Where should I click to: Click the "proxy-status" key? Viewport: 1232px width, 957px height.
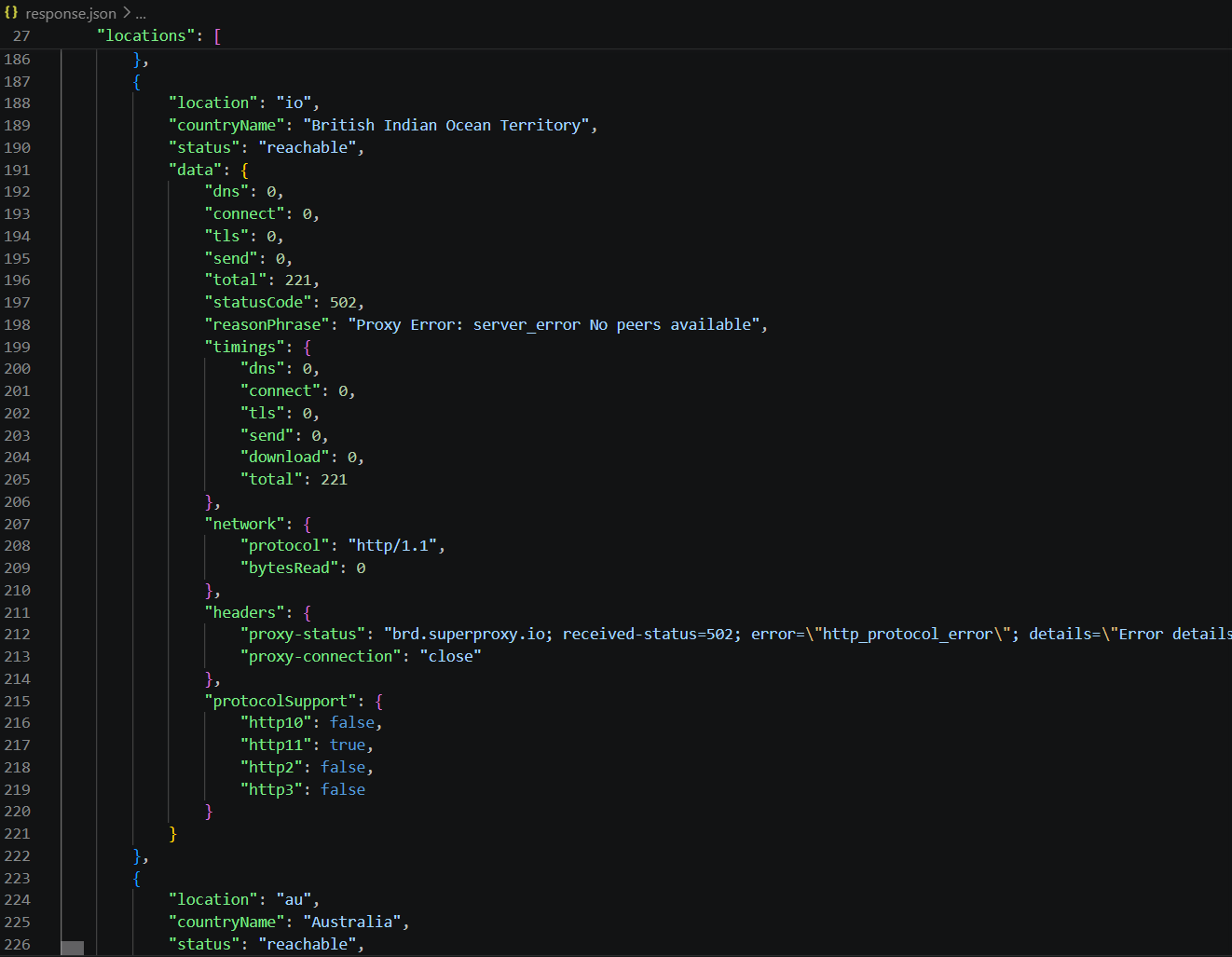[x=303, y=635]
